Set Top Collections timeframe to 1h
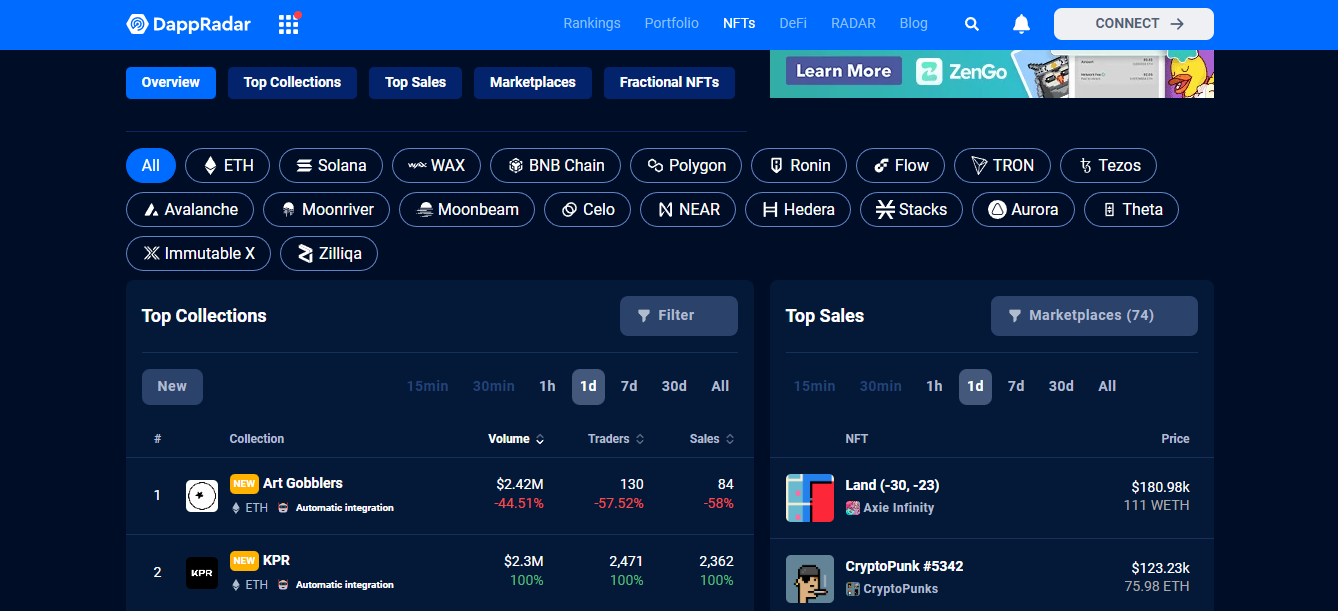This screenshot has width=1338, height=611. pyautogui.click(x=547, y=386)
